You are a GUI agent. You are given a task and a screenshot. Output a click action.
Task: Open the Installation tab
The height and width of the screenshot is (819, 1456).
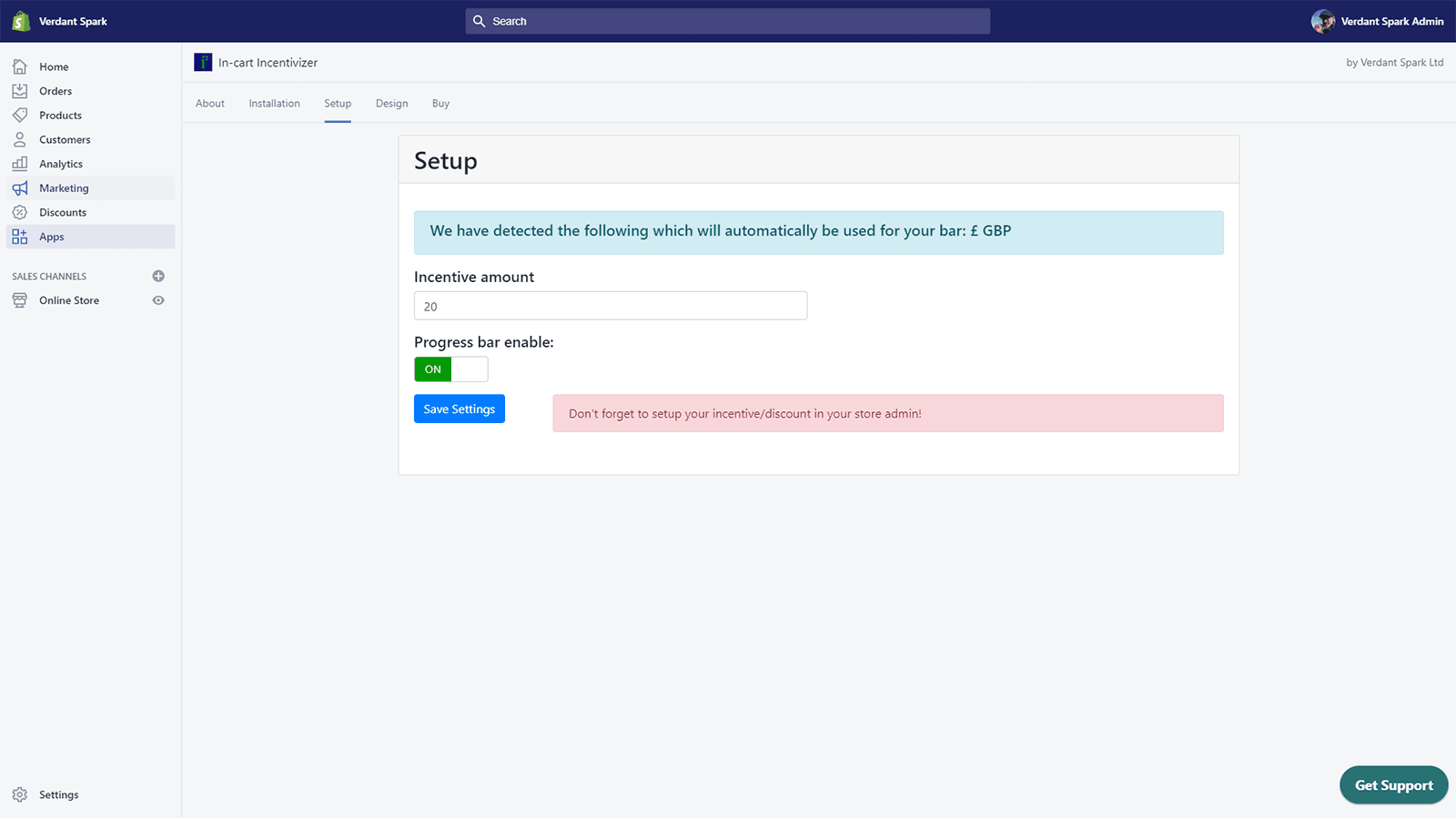274,103
